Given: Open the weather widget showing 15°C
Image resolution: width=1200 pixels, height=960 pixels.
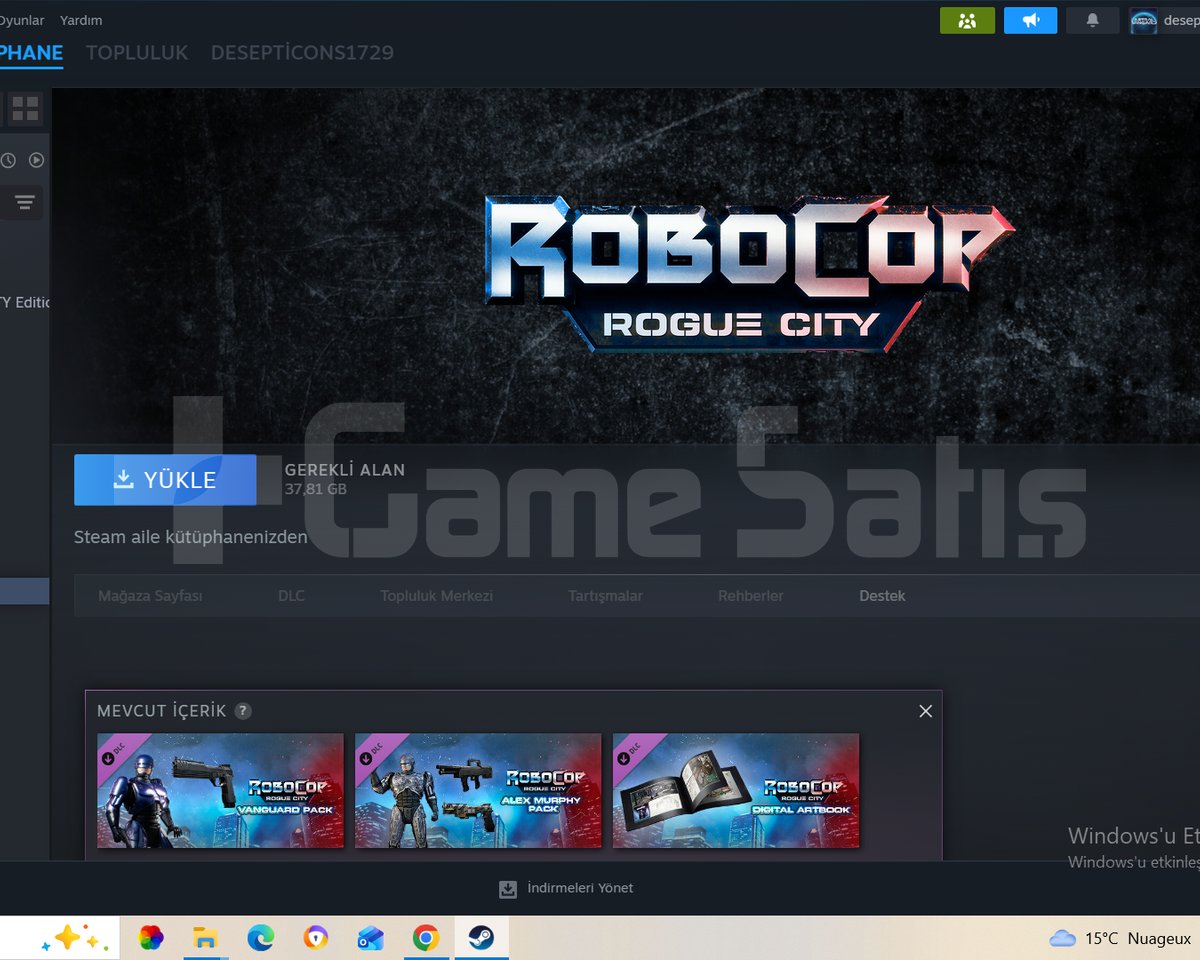Looking at the screenshot, I should tap(1120, 938).
